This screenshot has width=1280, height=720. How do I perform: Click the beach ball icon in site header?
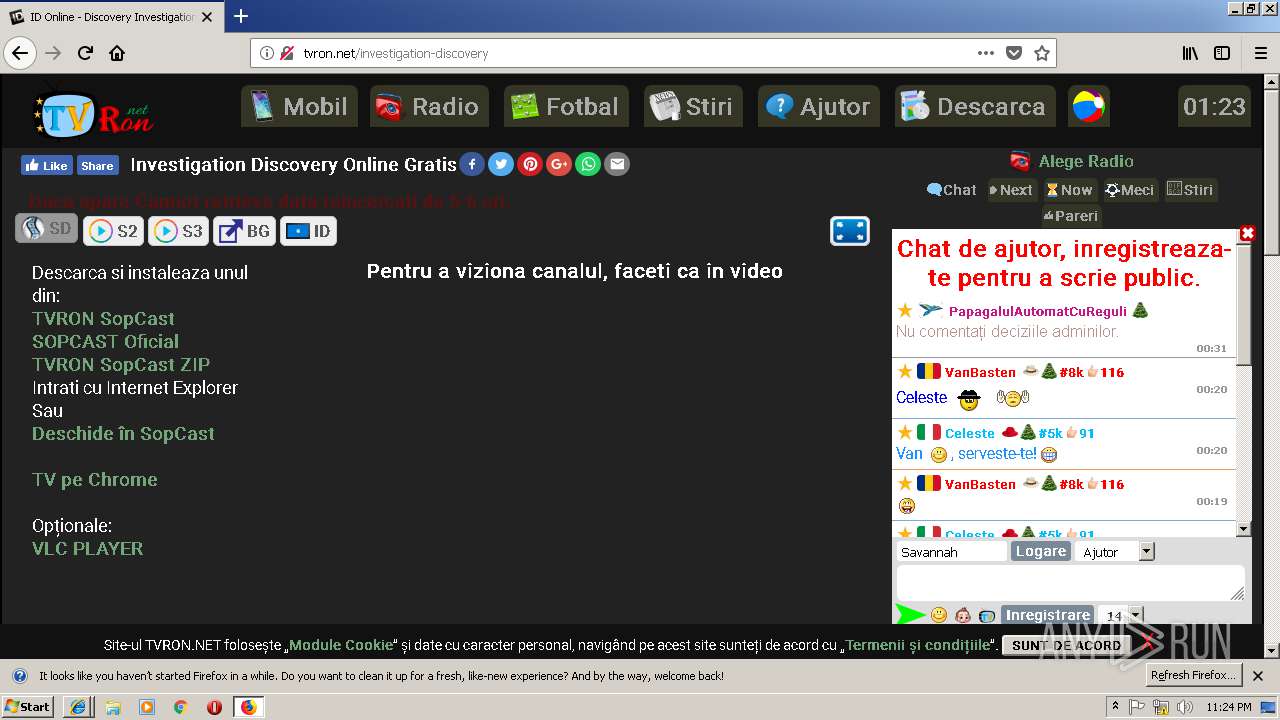(1088, 106)
